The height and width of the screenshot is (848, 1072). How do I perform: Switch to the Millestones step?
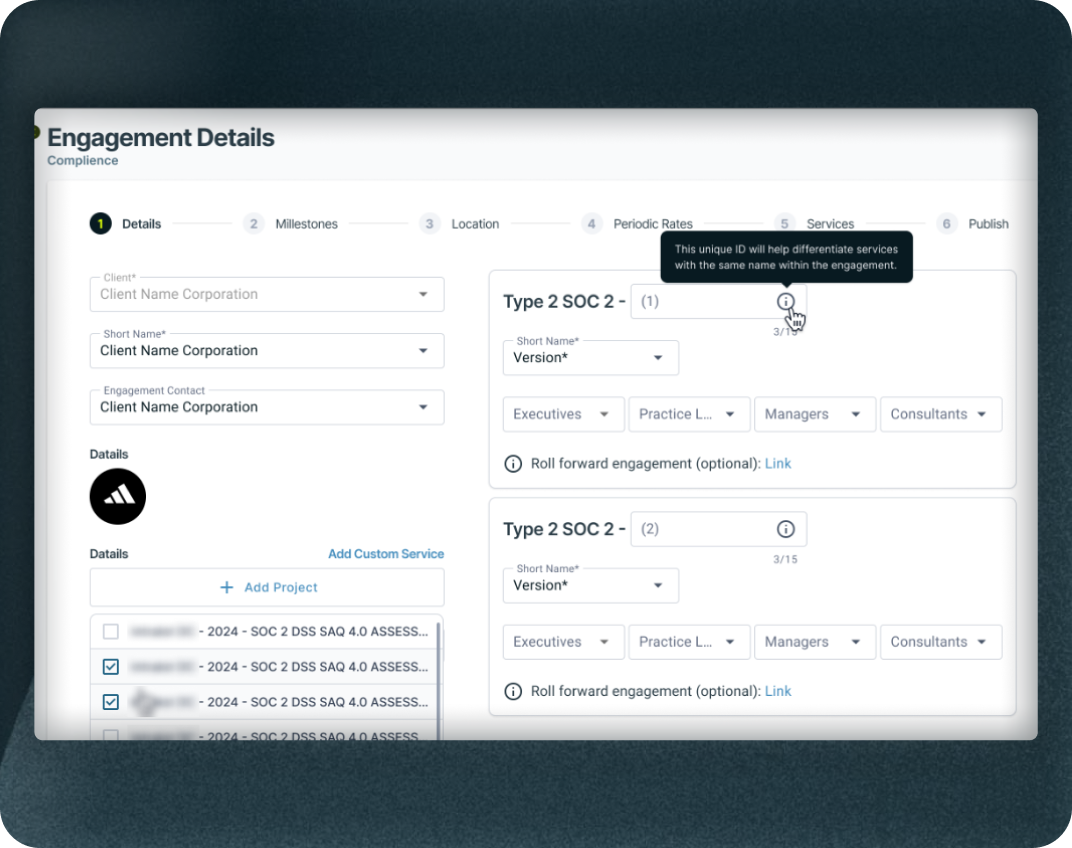[x=306, y=224]
